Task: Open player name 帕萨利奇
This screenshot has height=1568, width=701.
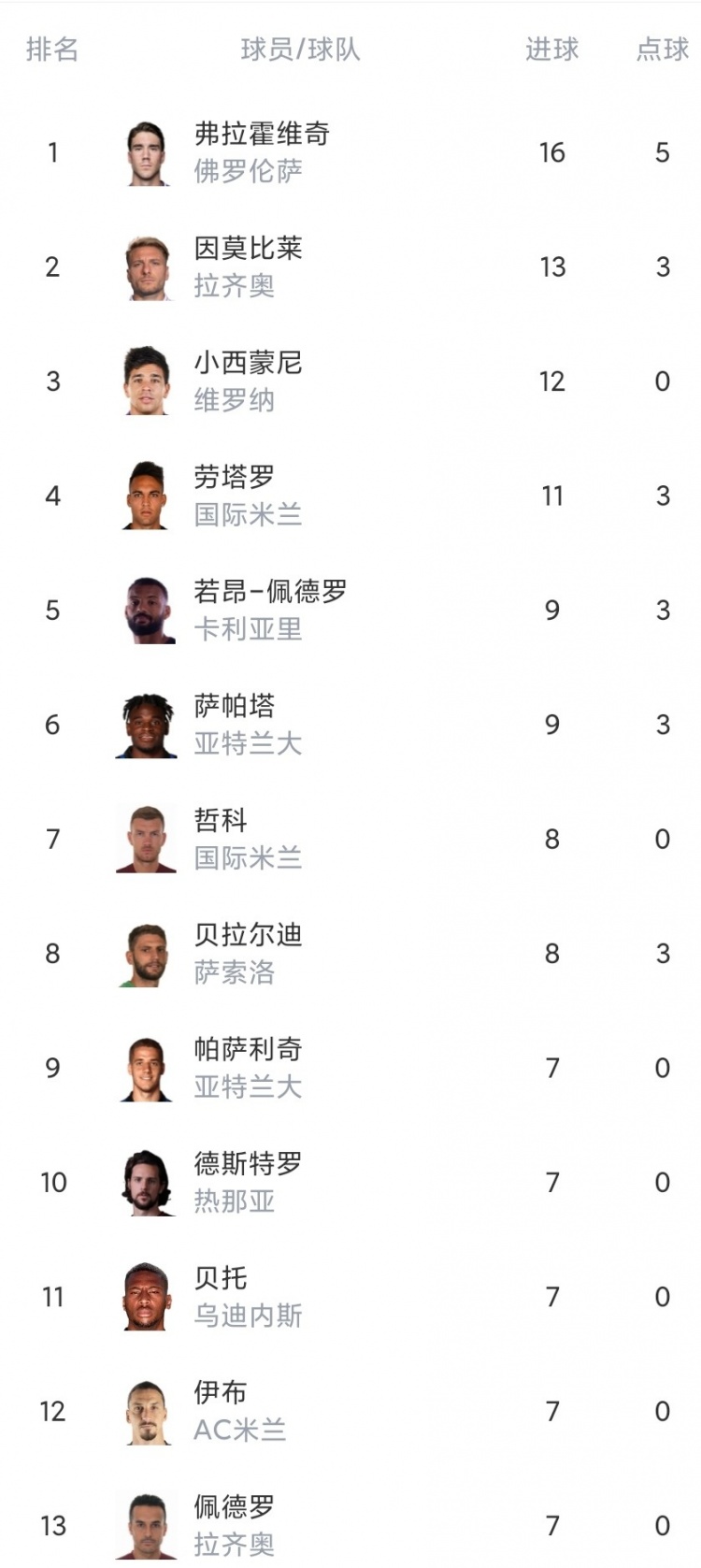Action: point(248,1049)
